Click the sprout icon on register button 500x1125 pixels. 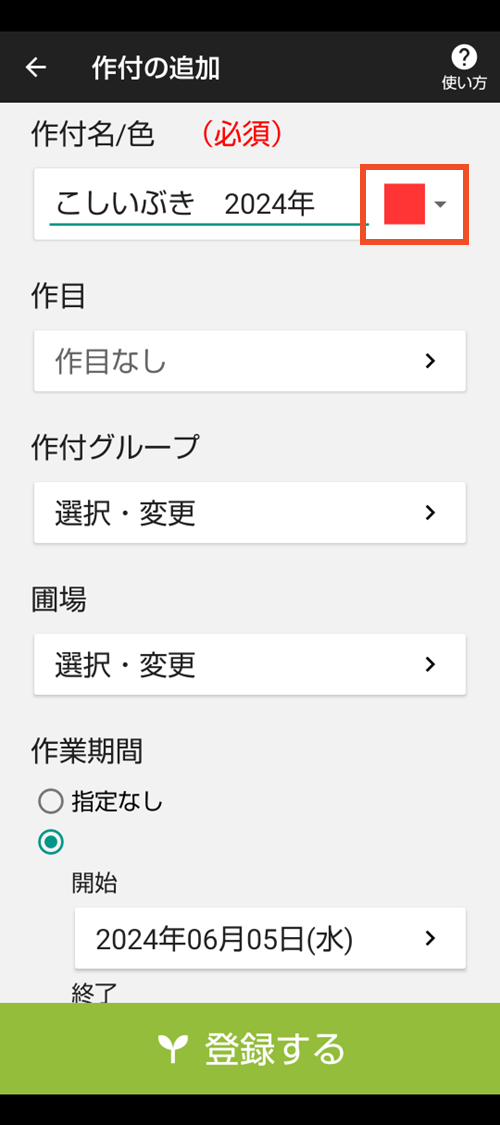coord(173,1049)
